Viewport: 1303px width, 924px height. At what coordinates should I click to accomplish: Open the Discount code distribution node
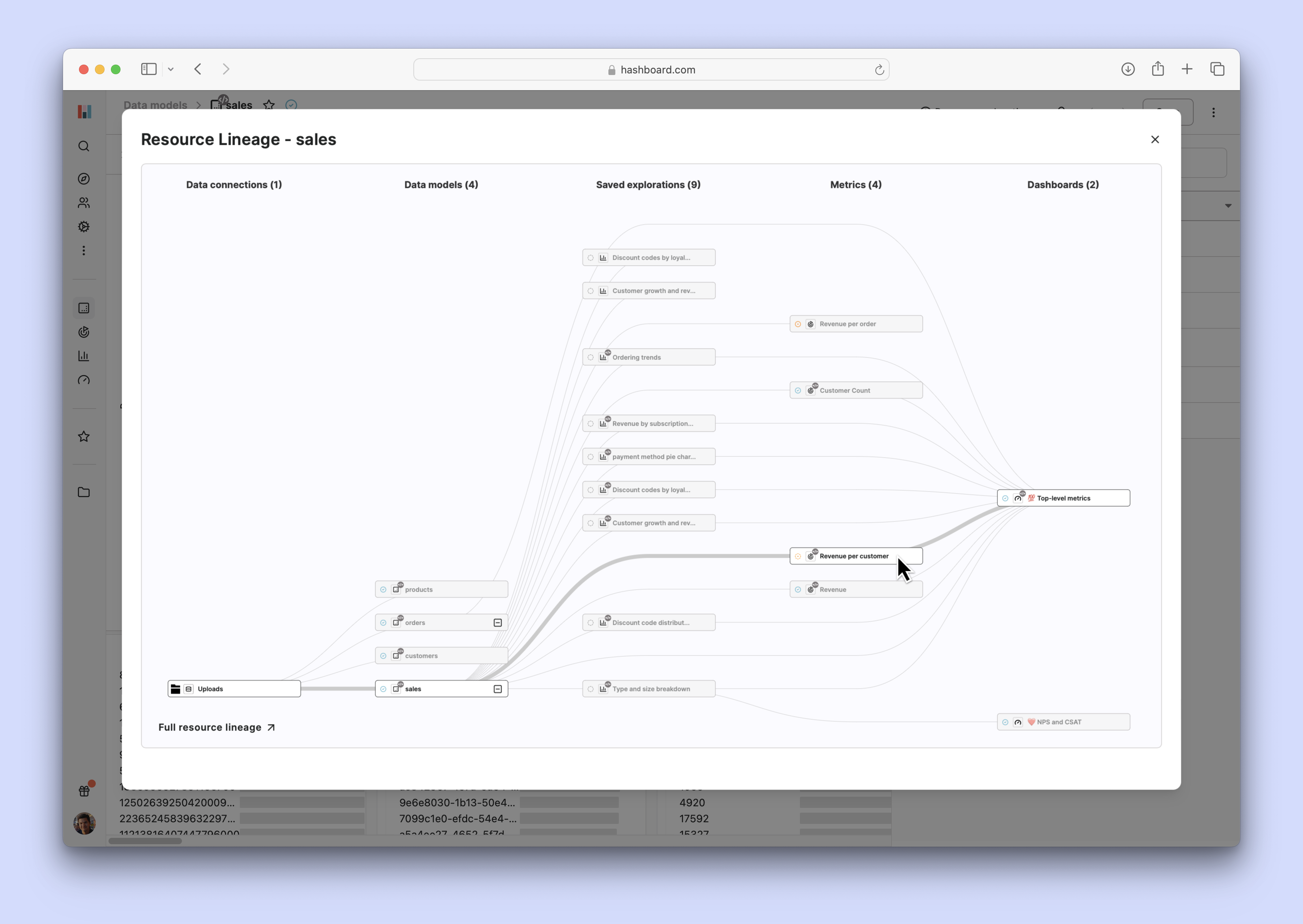pos(649,623)
